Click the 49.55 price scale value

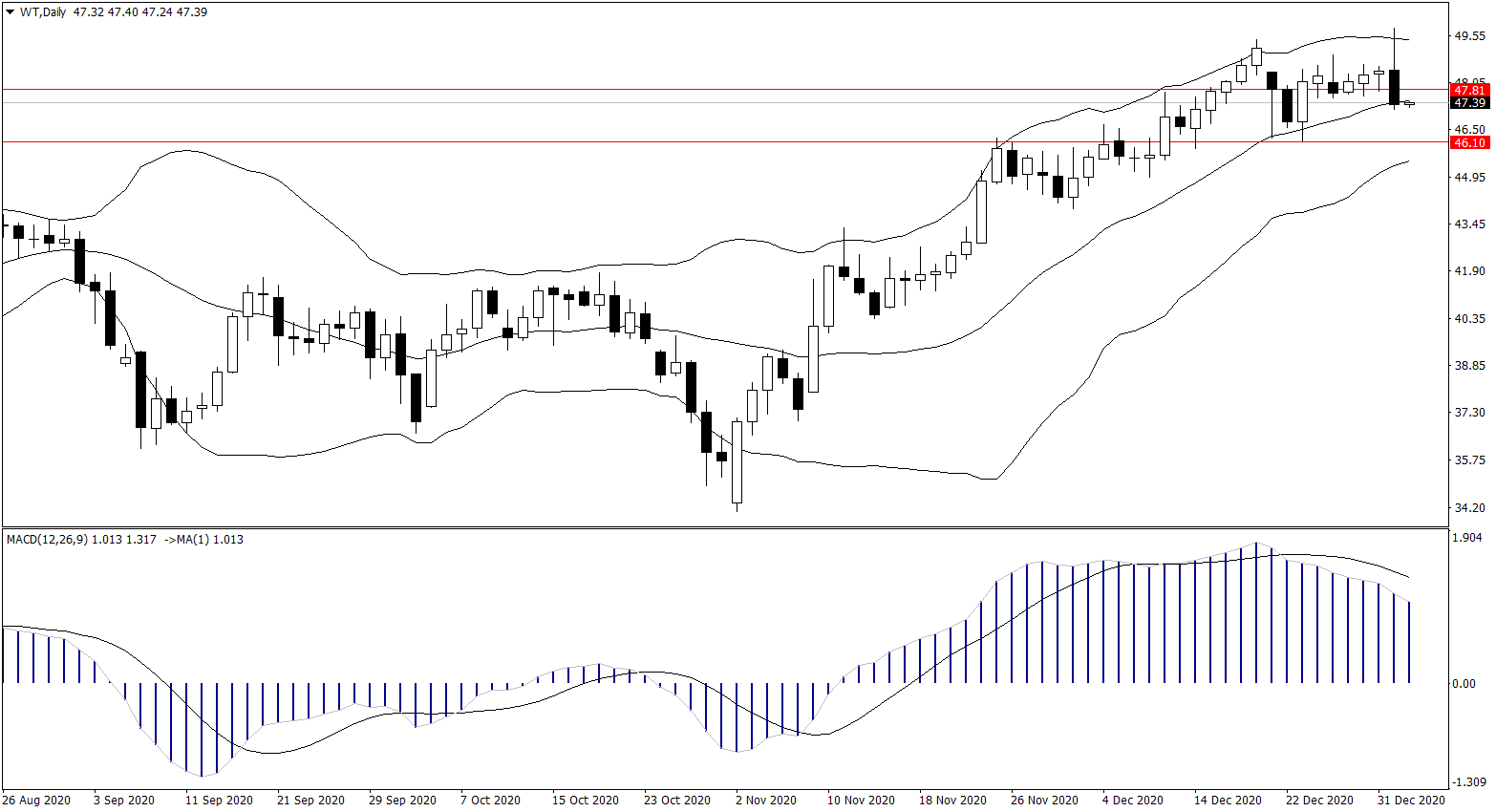tap(1469, 36)
